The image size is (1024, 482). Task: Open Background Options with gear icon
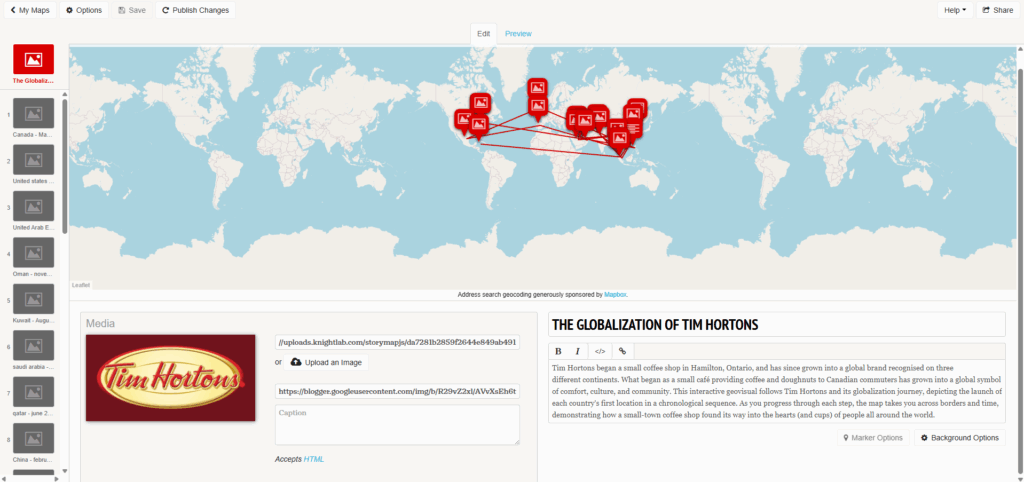959,438
